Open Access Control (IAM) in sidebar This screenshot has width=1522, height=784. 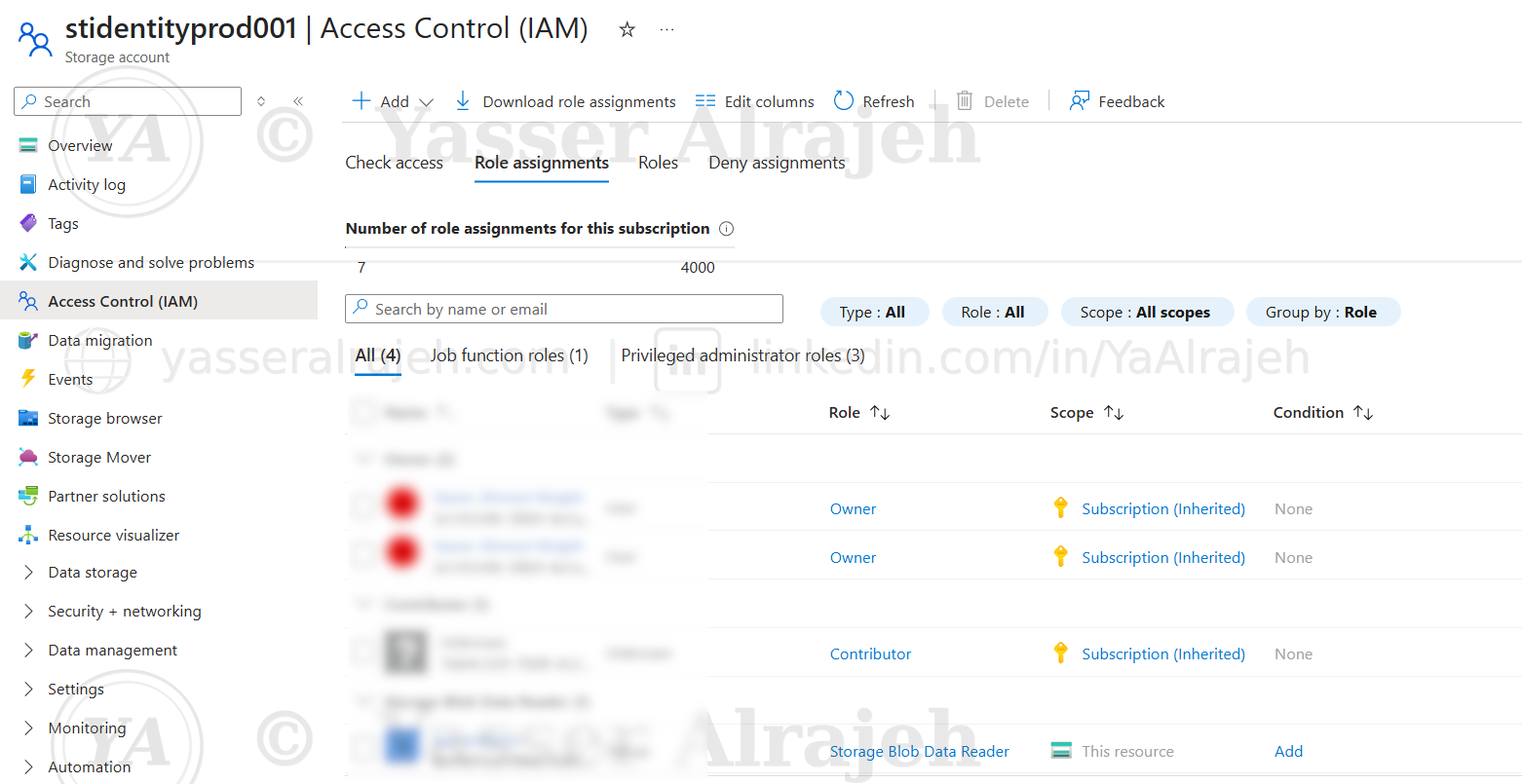(159, 301)
